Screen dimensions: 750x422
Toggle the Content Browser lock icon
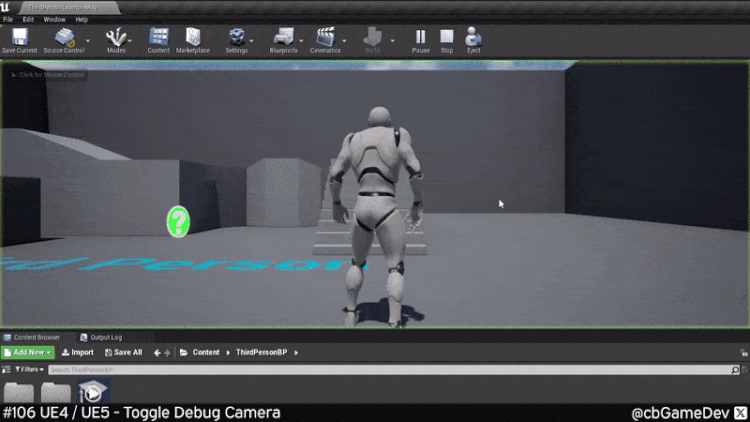coord(744,353)
